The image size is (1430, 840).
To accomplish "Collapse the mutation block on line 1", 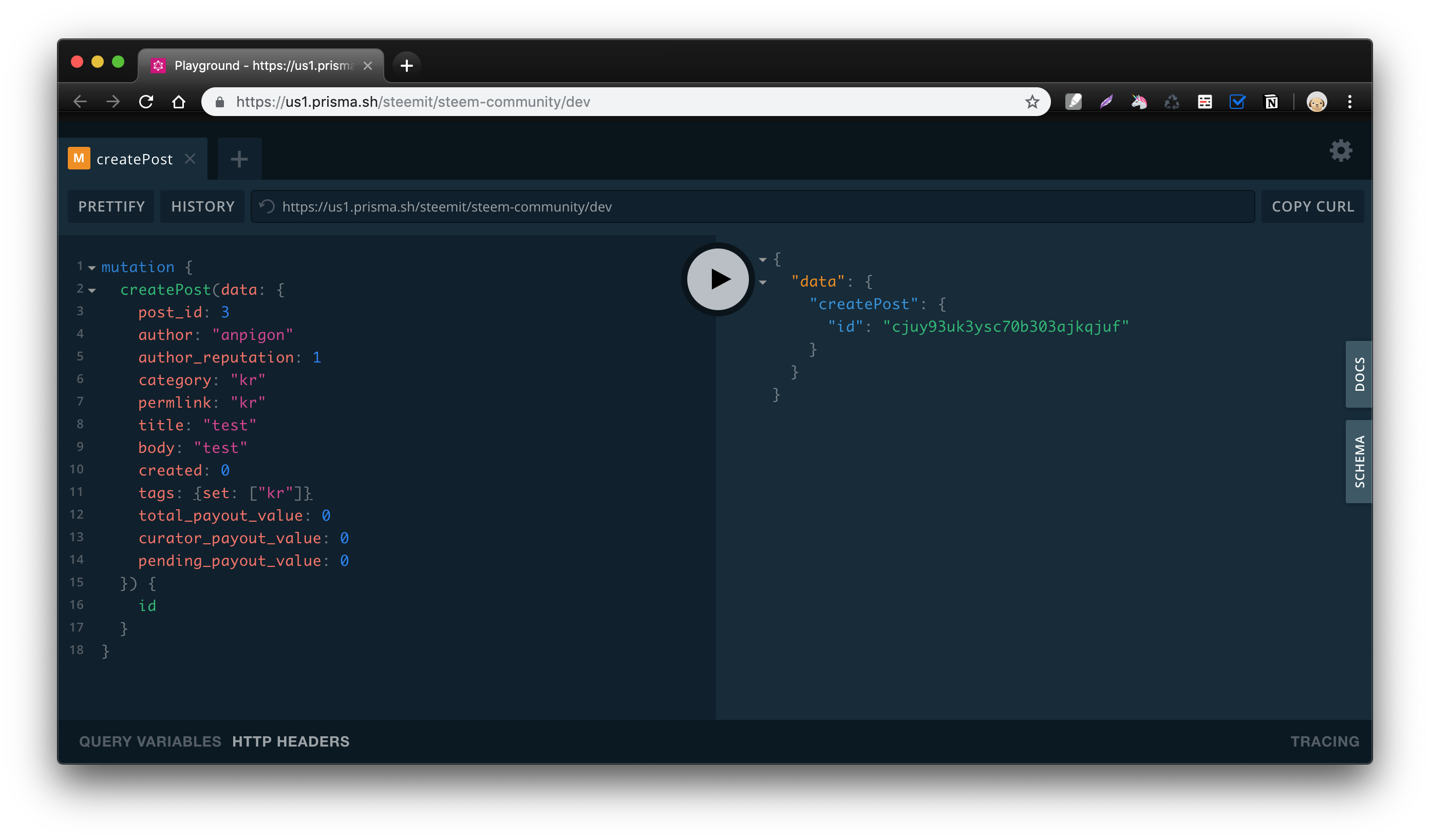I will 92,268.
